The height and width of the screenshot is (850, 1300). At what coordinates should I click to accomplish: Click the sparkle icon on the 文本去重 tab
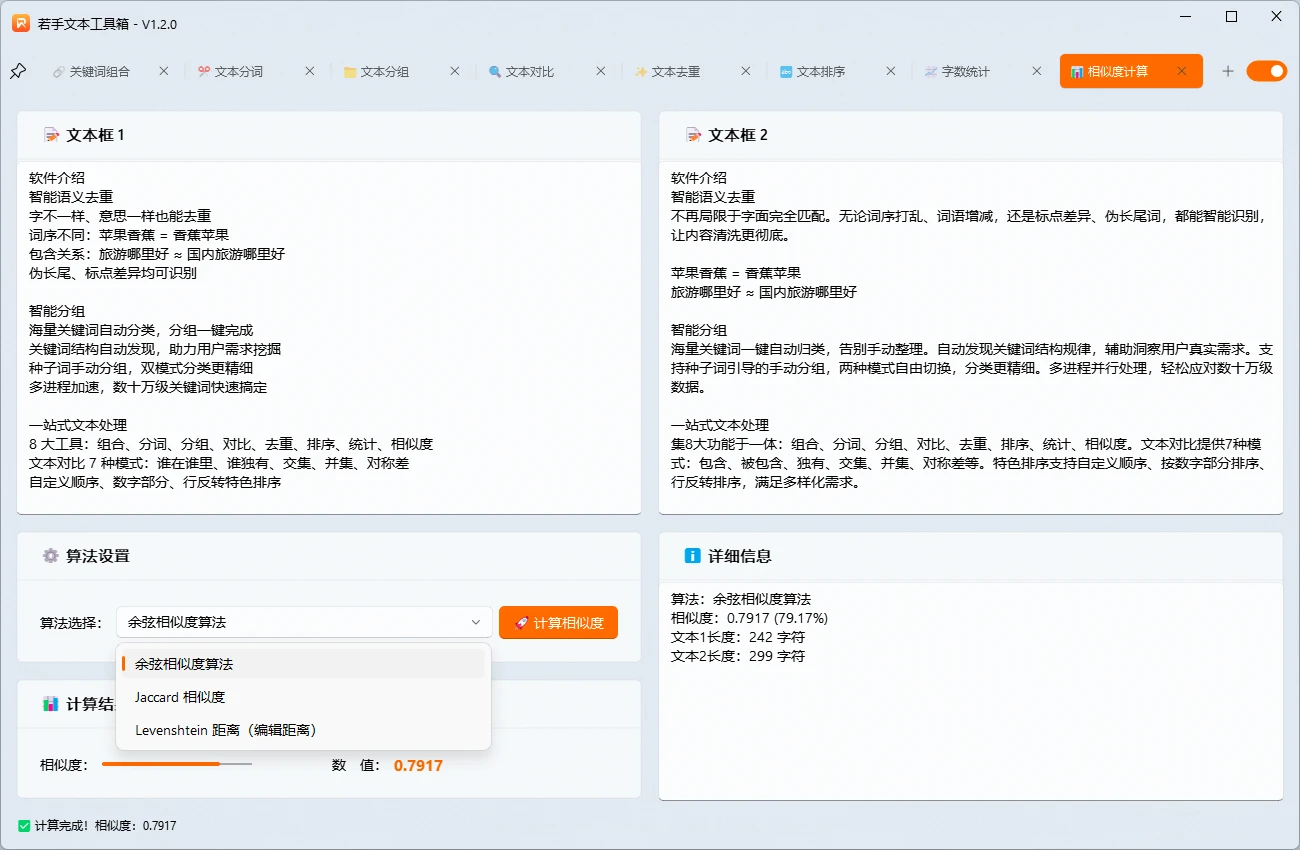643,71
